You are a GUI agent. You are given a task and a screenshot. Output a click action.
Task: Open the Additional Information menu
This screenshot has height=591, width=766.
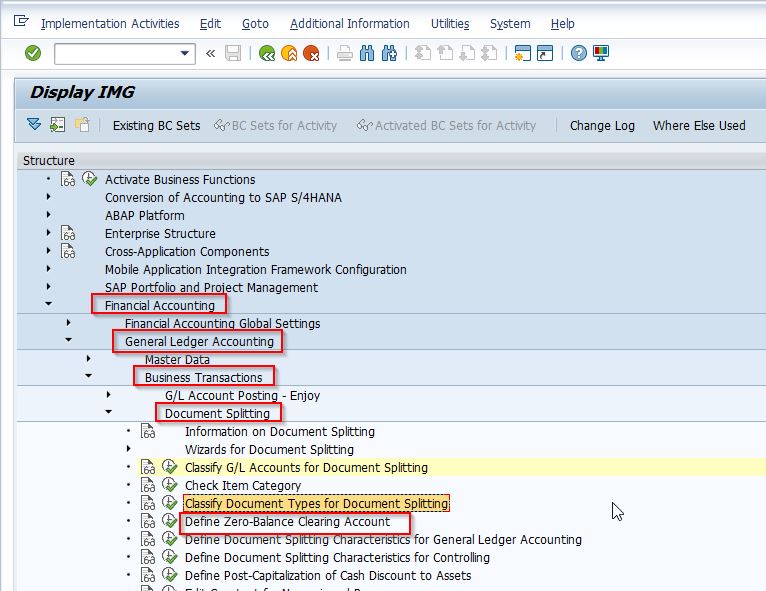tap(349, 23)
